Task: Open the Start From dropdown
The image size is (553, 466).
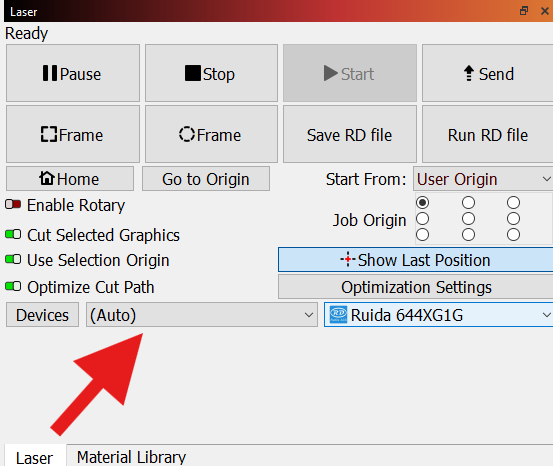Action: pyautogui.click(x=483, y=179)
